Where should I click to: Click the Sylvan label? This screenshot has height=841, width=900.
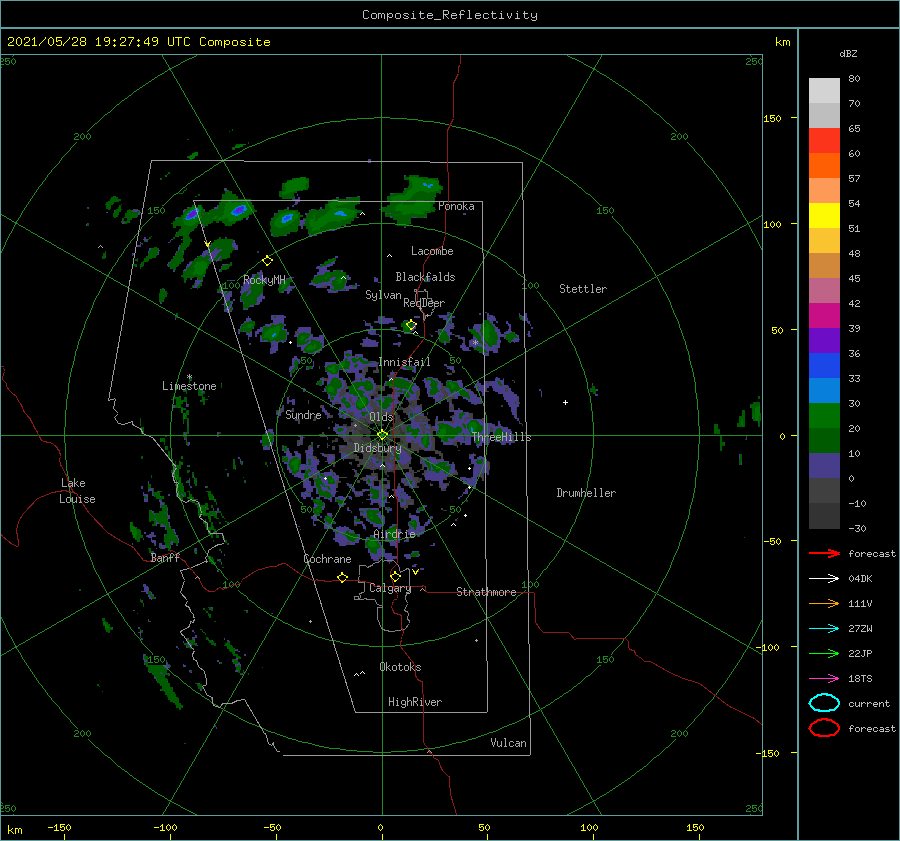point(383,295)
